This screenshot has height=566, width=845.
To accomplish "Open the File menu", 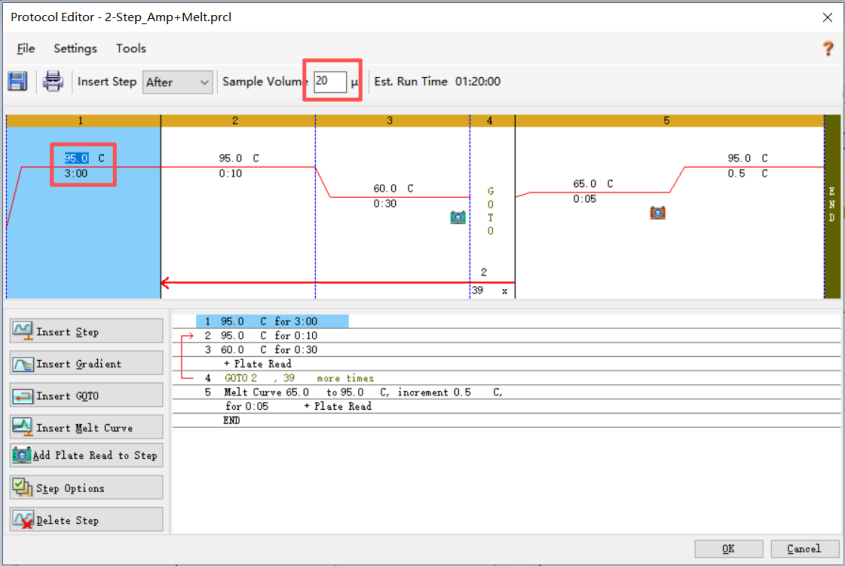I will coord(26,48).
